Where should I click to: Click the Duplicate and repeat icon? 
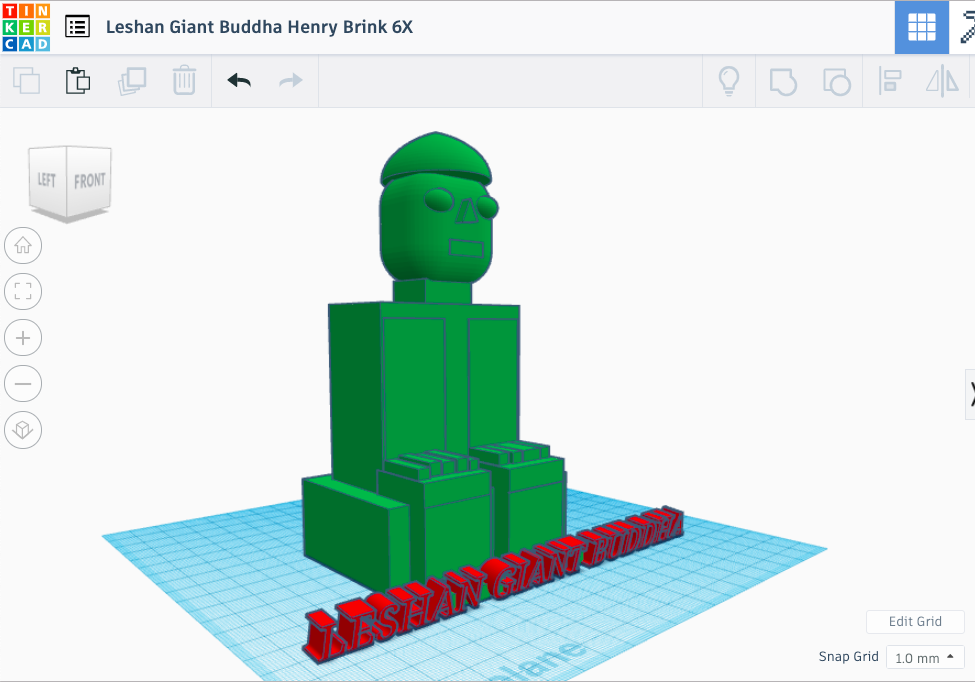131,81
